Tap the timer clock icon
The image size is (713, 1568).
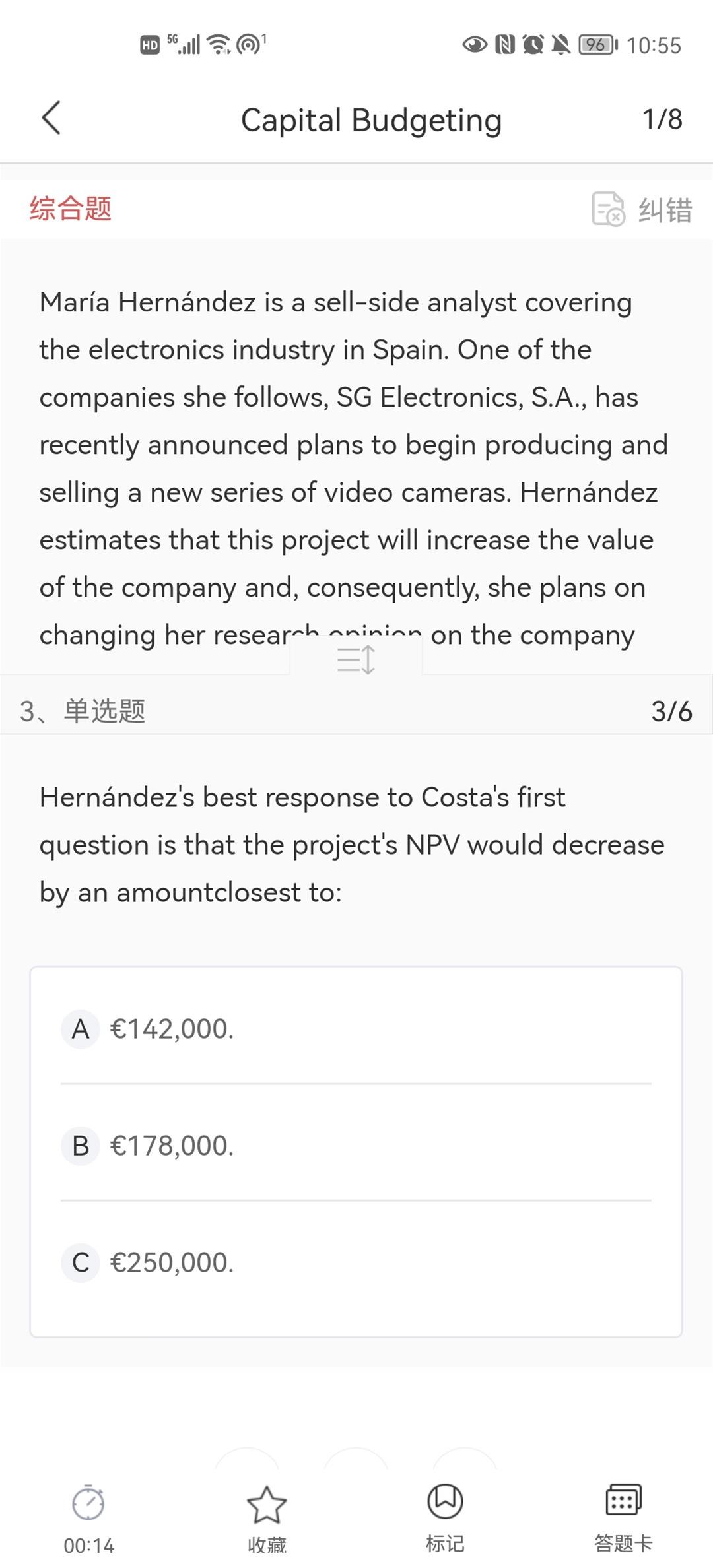point(88,1503)
